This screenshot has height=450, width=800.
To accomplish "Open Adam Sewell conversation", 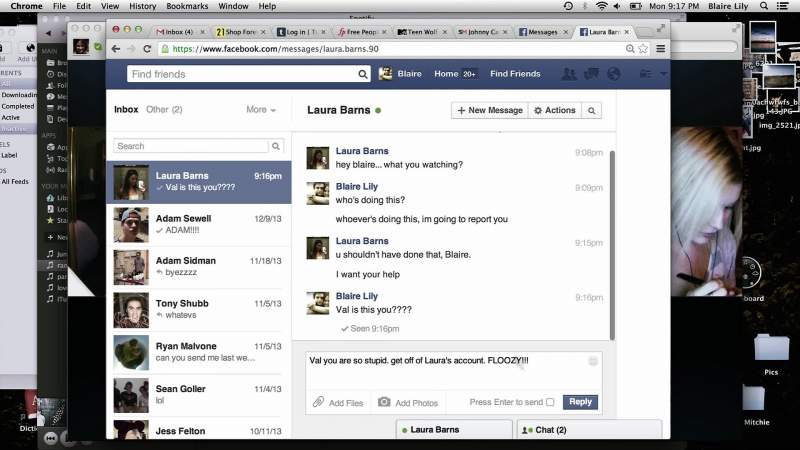I will (199, 224).
